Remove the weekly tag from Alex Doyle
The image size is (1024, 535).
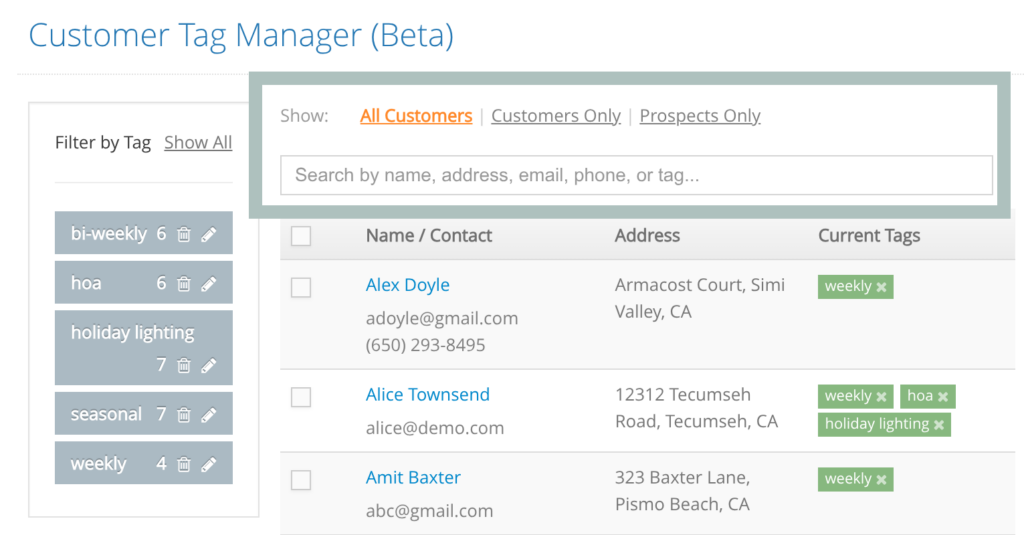click(881, 287)
